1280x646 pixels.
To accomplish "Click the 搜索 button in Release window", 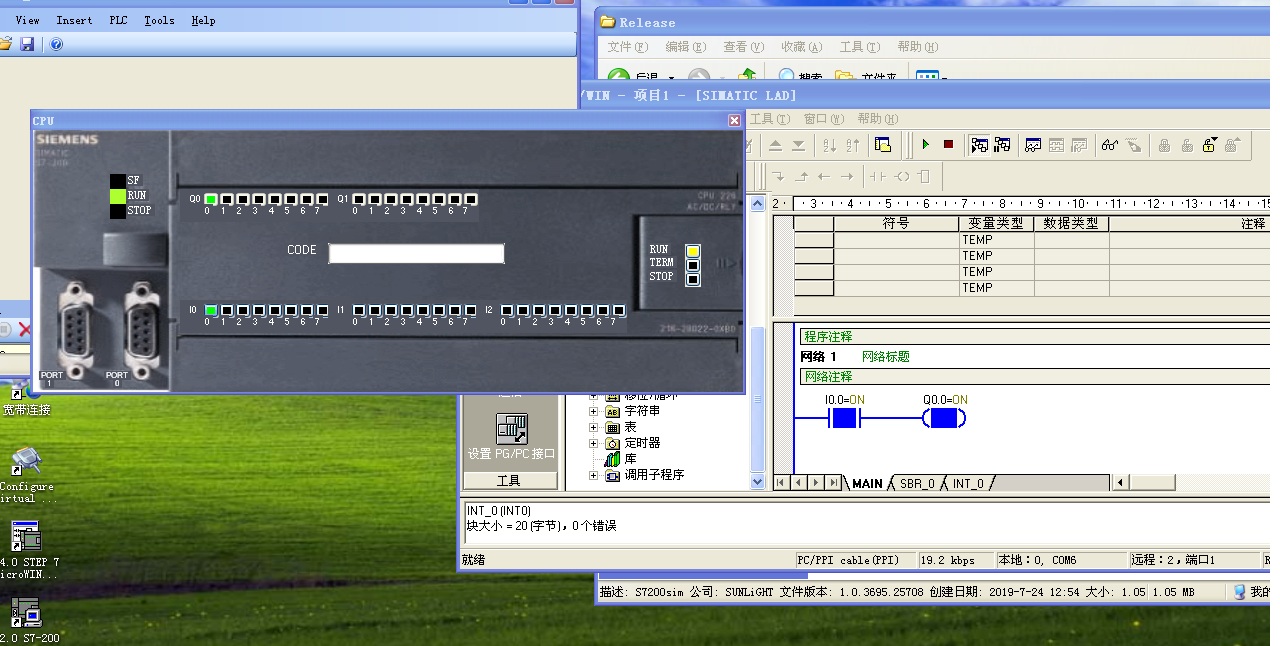I will pyautogui.click(x=800, y=77).
